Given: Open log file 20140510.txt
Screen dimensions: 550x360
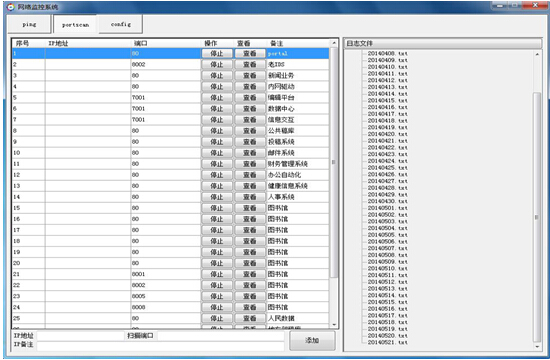Looking at the screenshot, I should tap(387, 268).
